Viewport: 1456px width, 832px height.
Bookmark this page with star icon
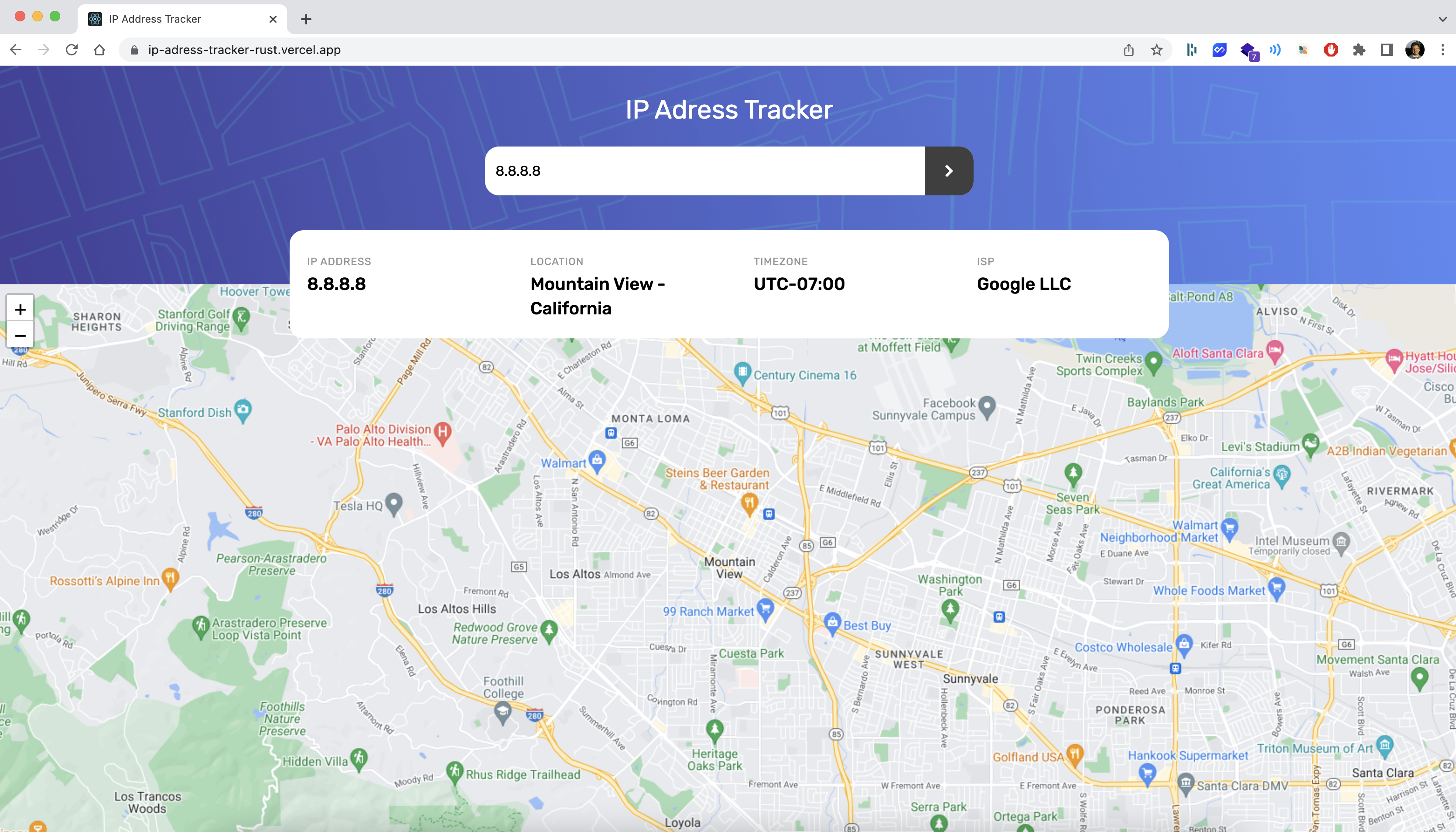[x=1157, y=50]
